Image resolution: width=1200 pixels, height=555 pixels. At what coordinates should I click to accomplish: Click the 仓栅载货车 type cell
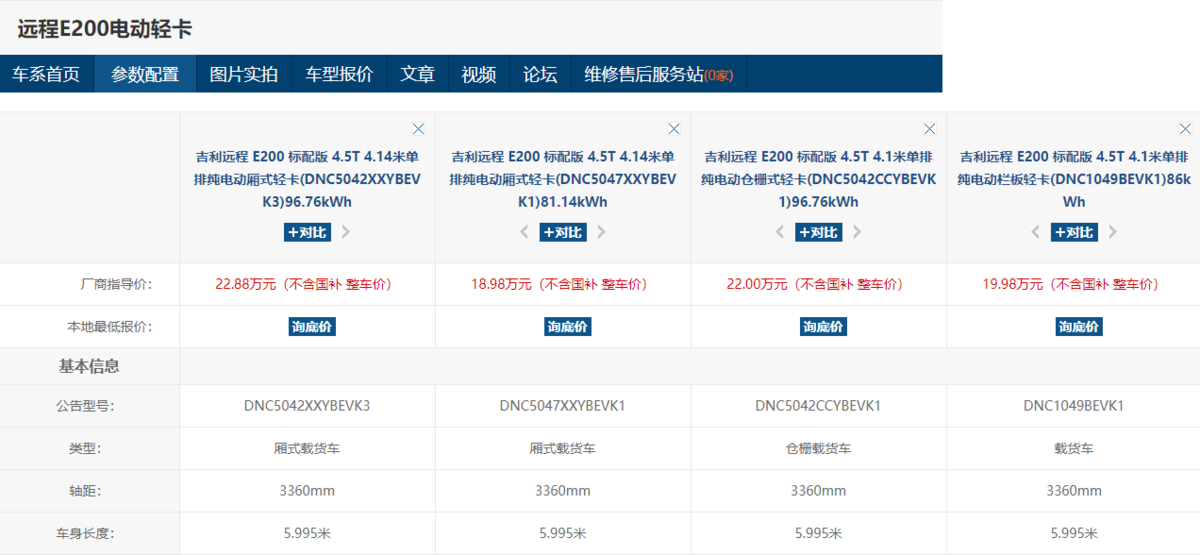[x=819, y=448]
